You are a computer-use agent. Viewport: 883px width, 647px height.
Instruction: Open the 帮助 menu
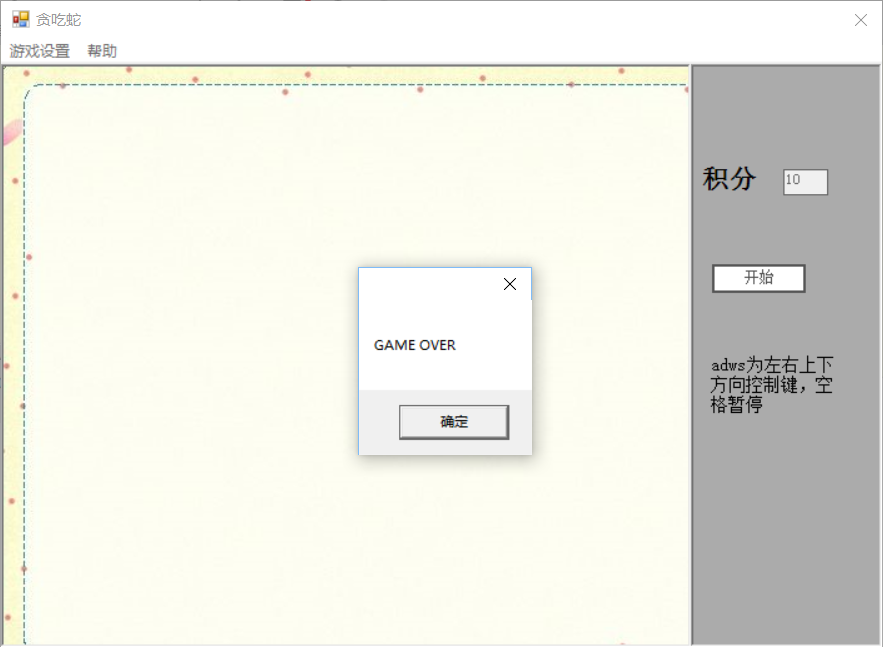tap(102, 51)
